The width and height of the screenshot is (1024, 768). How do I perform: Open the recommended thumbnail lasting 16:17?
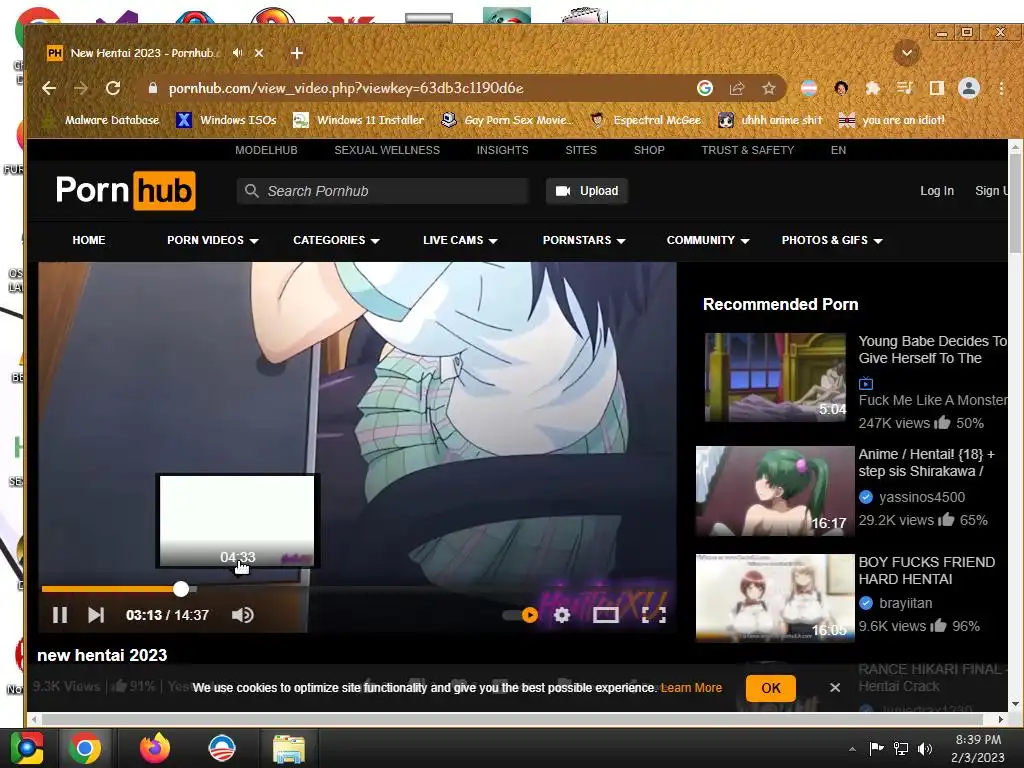pyautogui.click(x=775, y=491)
